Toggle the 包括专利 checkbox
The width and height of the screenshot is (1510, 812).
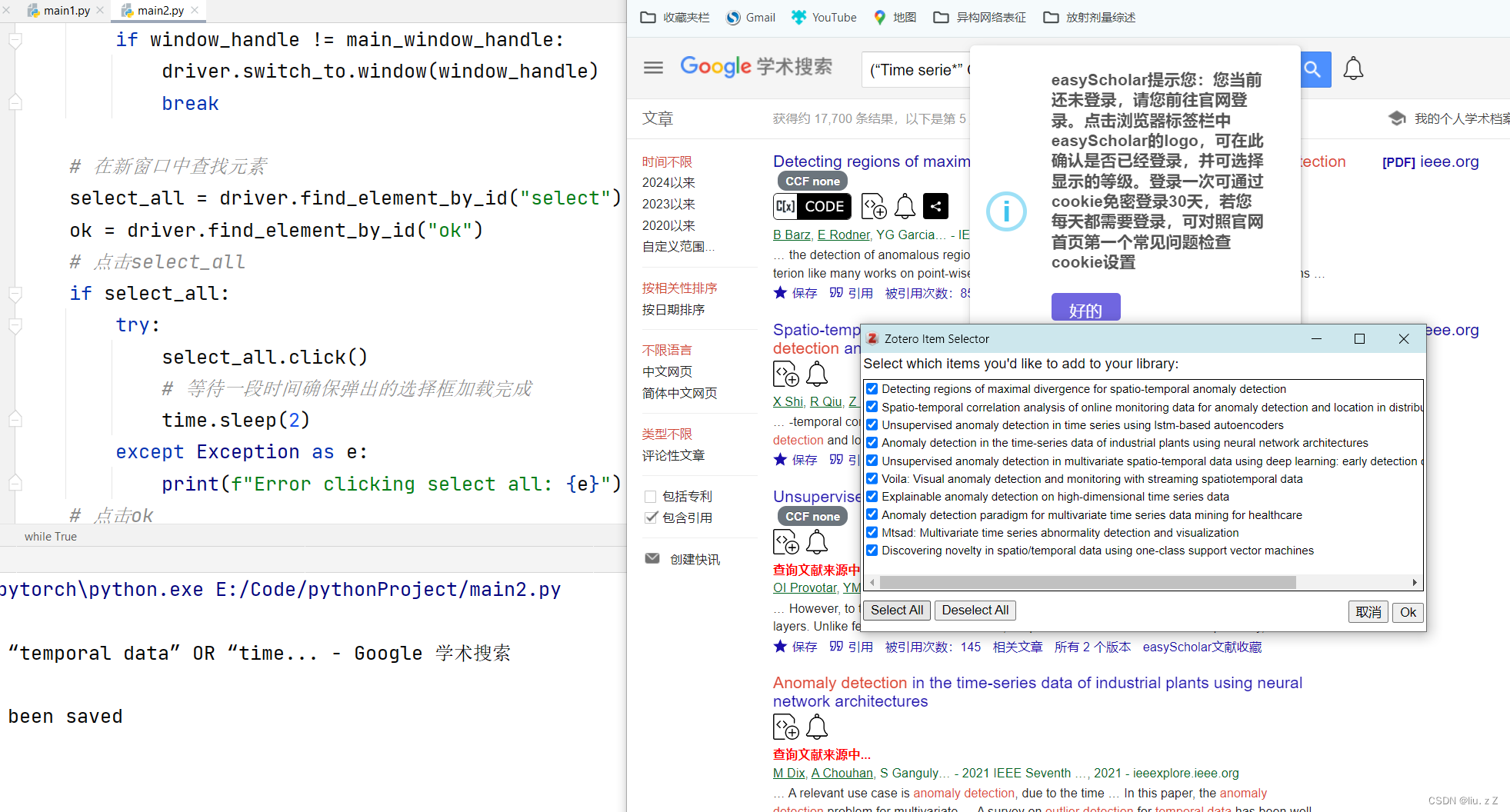click(x=651, y=497)
